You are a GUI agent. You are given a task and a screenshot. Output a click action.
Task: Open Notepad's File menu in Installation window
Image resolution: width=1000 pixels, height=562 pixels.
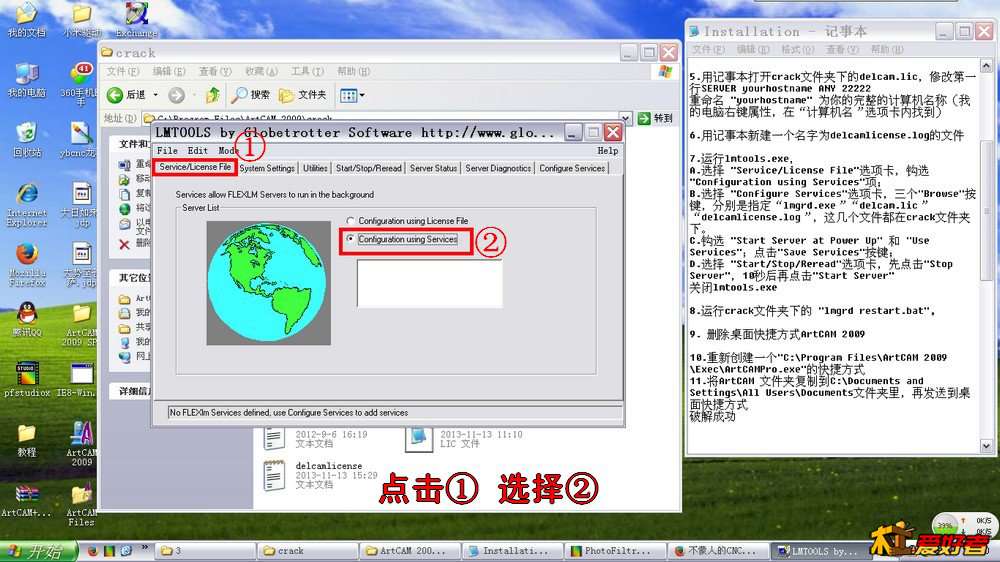coord(708,49)
